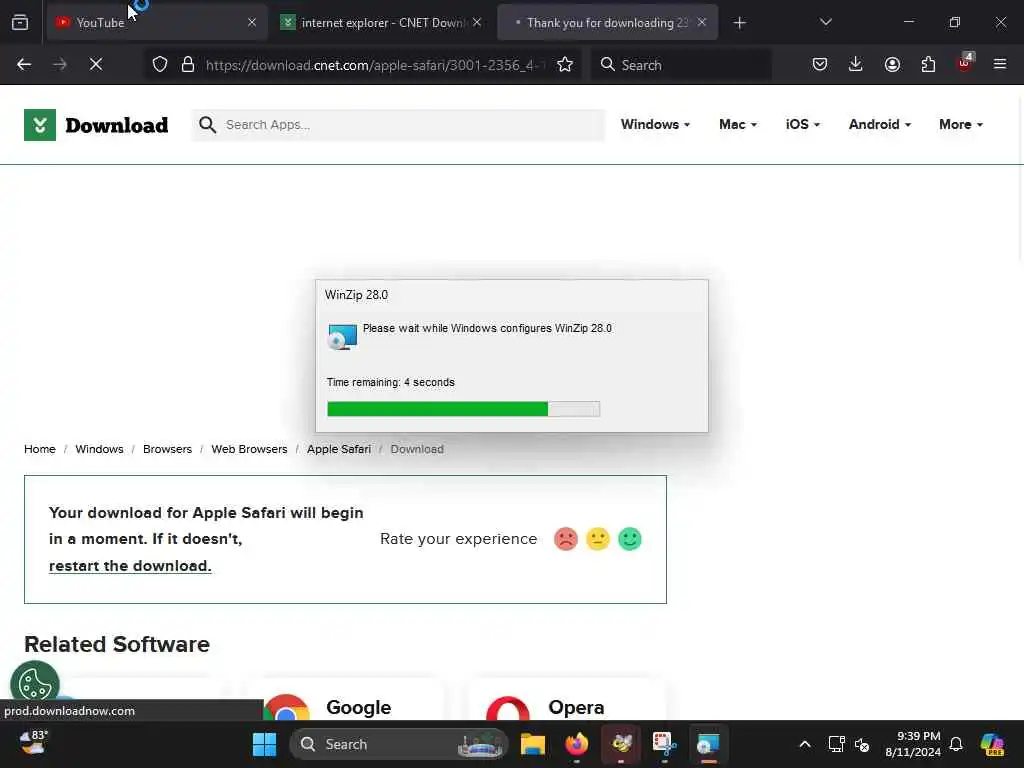Open the bee icon app on taskbar
Image resolution: width=1024 pixels, height=768 pixels.
620,744
